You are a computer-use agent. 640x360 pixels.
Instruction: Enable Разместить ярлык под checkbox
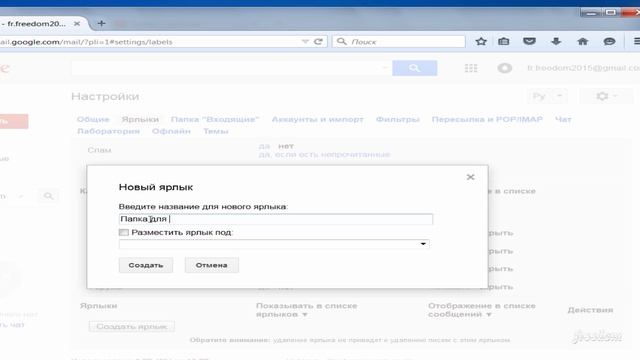(124, 232)
